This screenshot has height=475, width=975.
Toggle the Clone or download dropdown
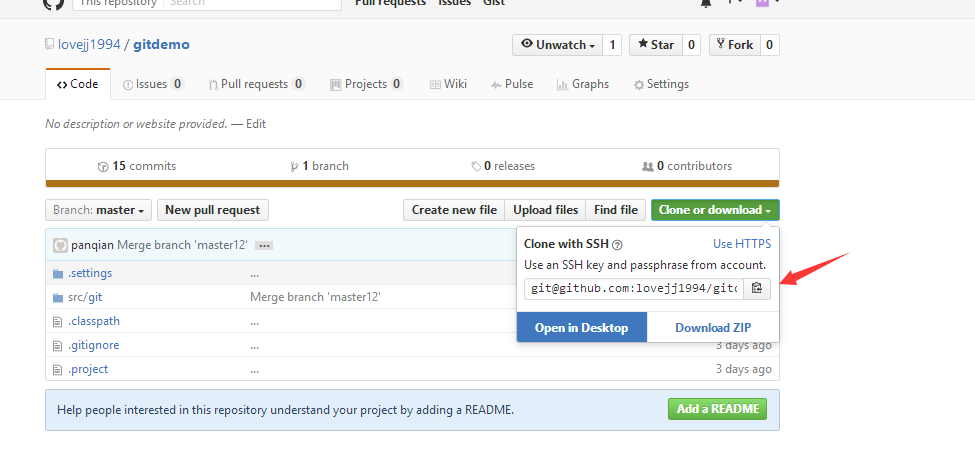pos(715,210)
